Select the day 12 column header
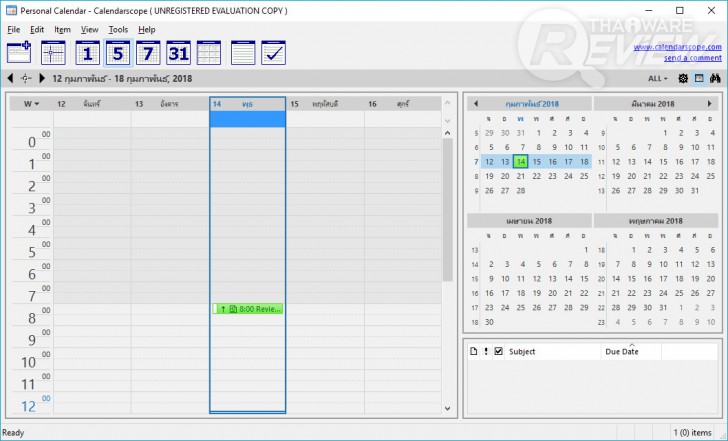The width and height of the screenshot is (728, 441). click(x=92, y=104)
